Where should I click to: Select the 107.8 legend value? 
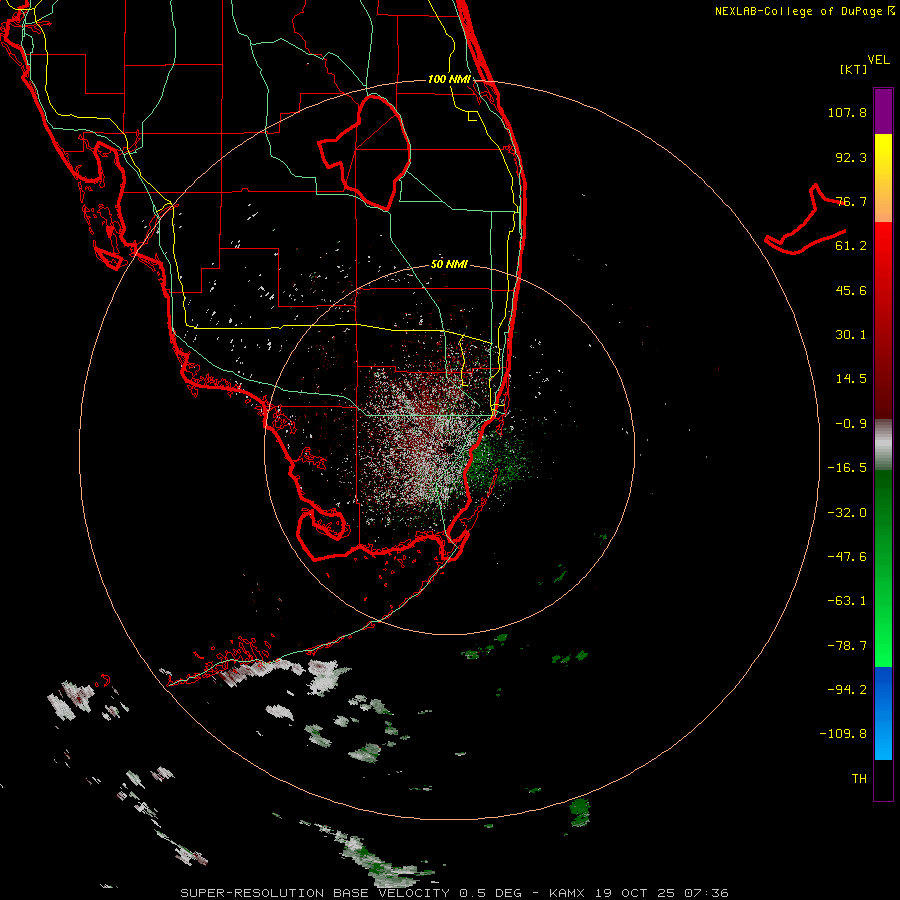pos(847,112)
